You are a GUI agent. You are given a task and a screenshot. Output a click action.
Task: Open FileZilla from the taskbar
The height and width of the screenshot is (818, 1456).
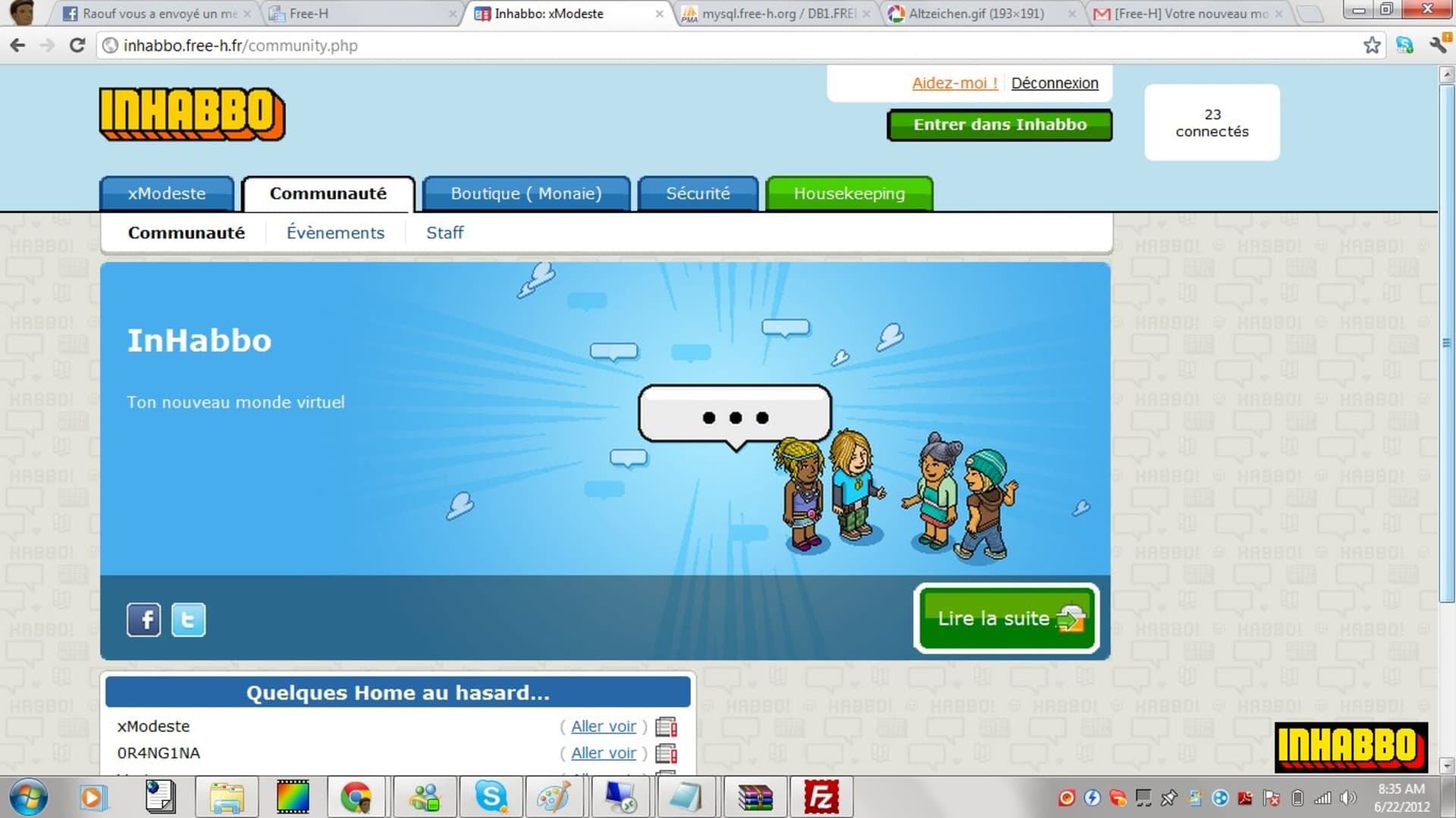(821, 797)
